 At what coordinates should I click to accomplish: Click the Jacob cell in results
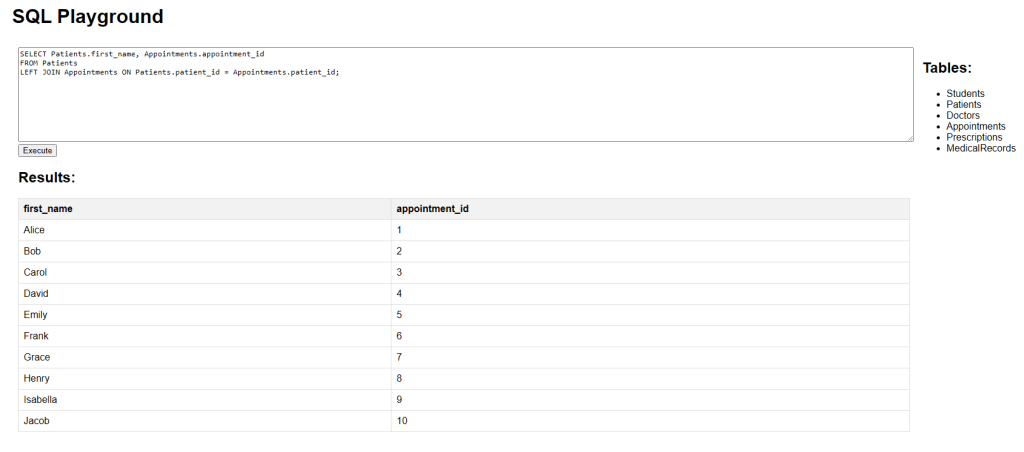(204, 421)
